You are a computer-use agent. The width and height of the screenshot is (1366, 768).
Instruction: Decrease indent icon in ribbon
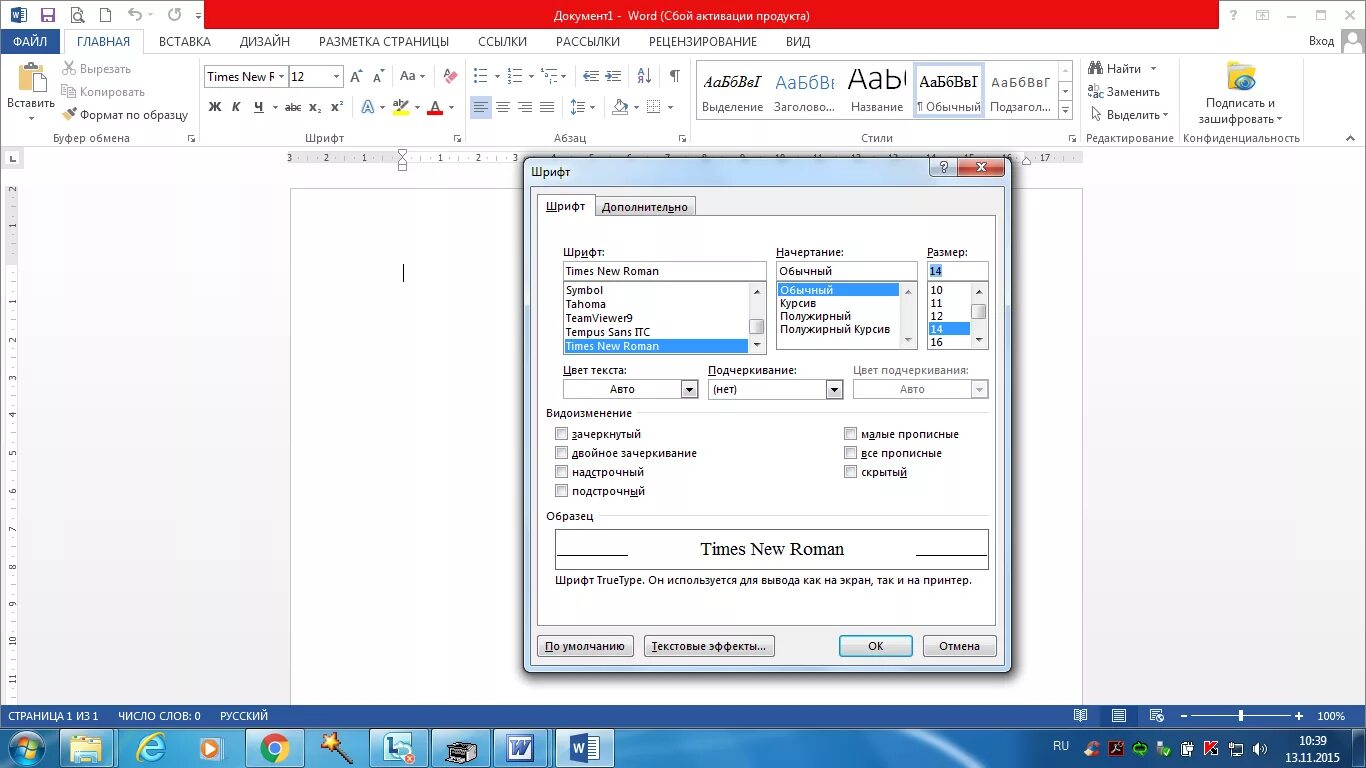591,76
